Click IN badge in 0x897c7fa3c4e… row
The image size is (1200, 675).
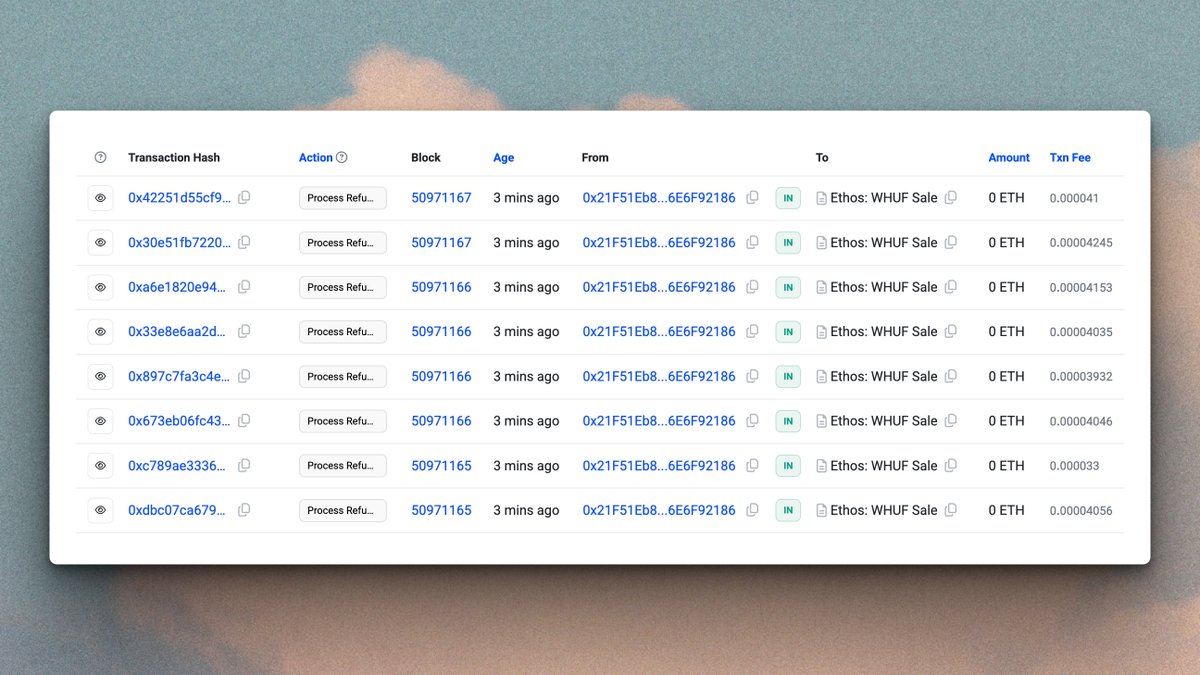[x=788, y=376]
